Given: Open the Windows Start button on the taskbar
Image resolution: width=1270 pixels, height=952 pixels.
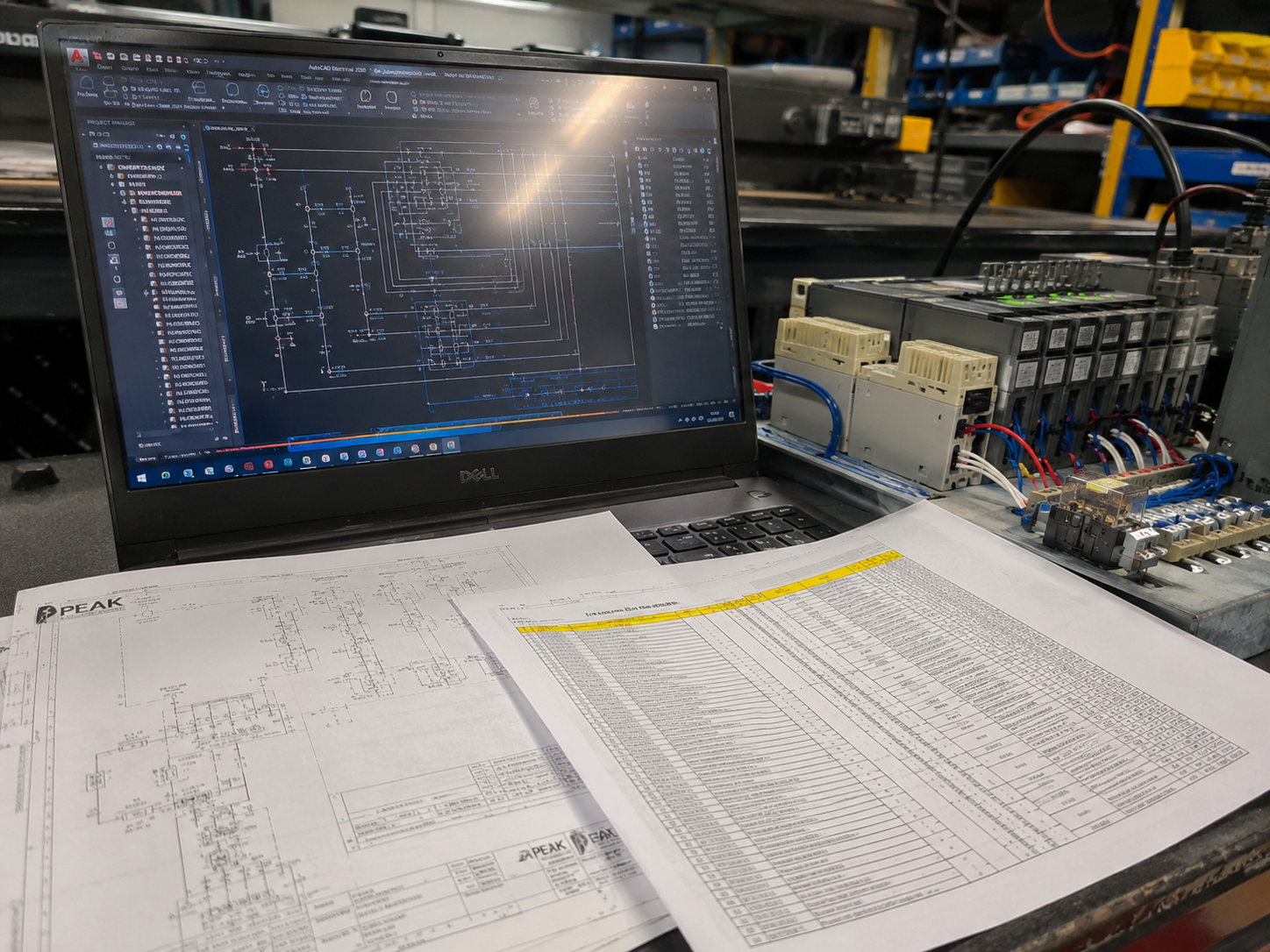Looking at the screenshot, I should pos(142,477).
